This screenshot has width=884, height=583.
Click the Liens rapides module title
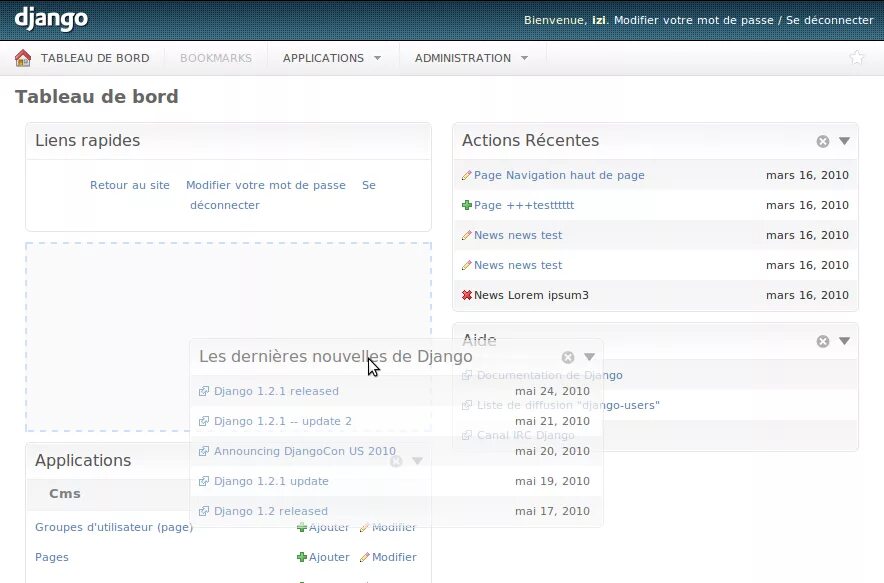pos(87,140)
